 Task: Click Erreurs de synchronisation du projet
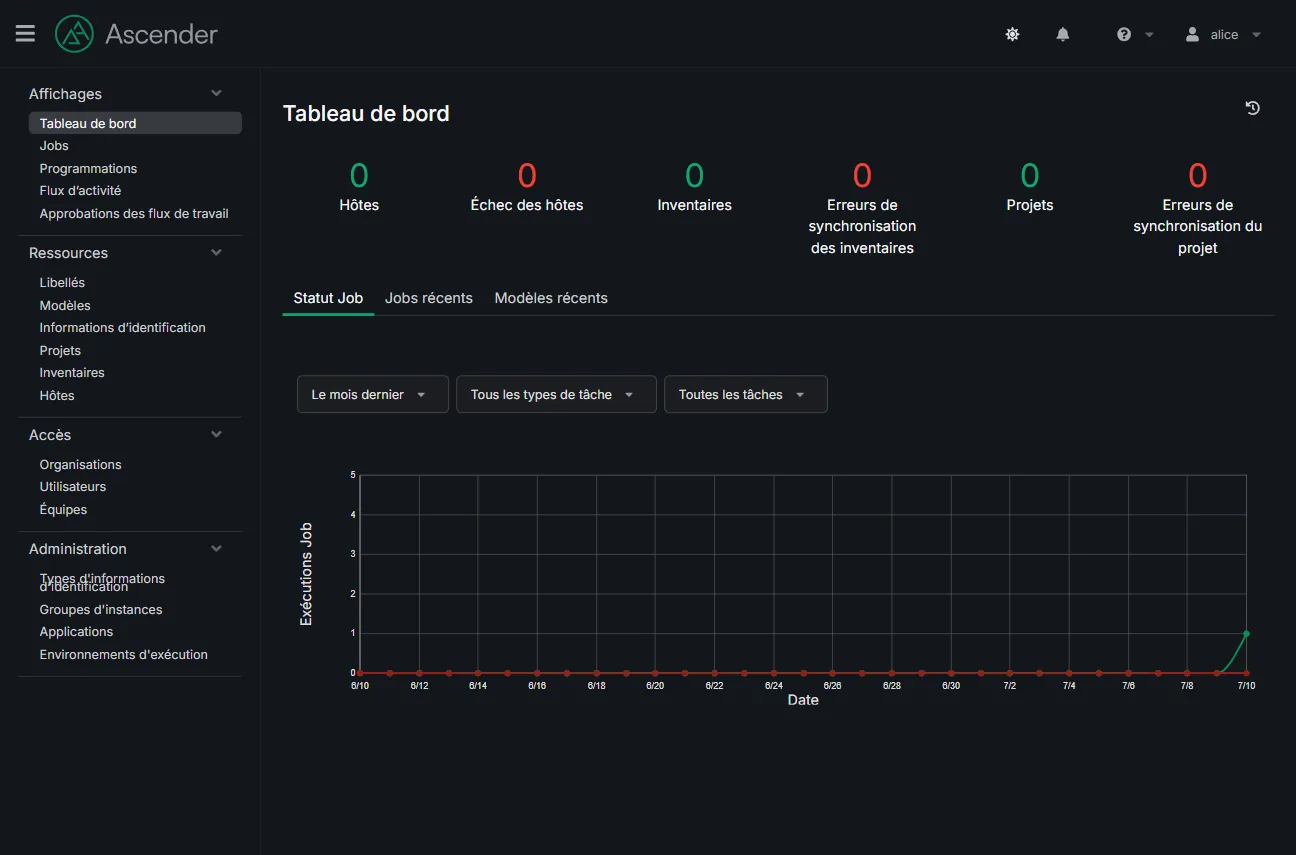tap(1198, 208)
